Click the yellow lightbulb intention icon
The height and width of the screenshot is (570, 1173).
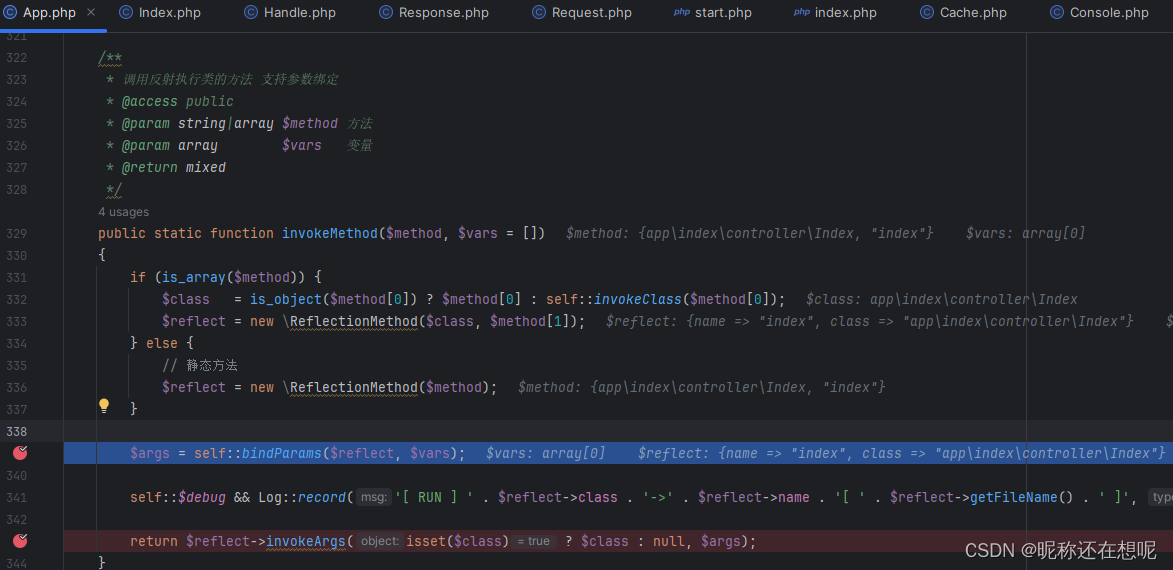(104, 406)
